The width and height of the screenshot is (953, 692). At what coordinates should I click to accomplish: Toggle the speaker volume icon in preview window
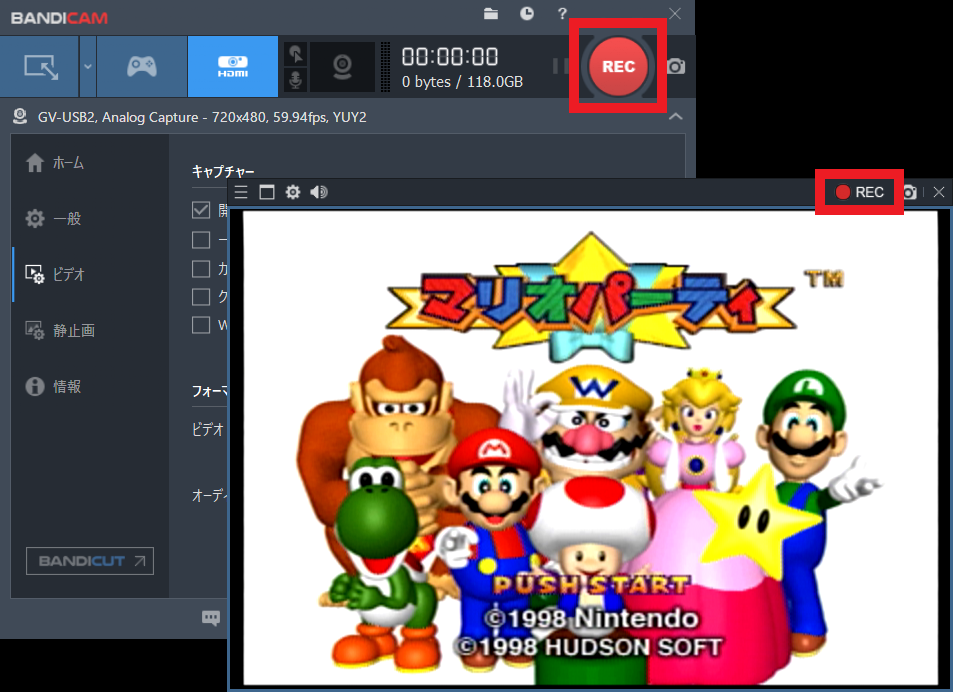(x=319, y=193)
